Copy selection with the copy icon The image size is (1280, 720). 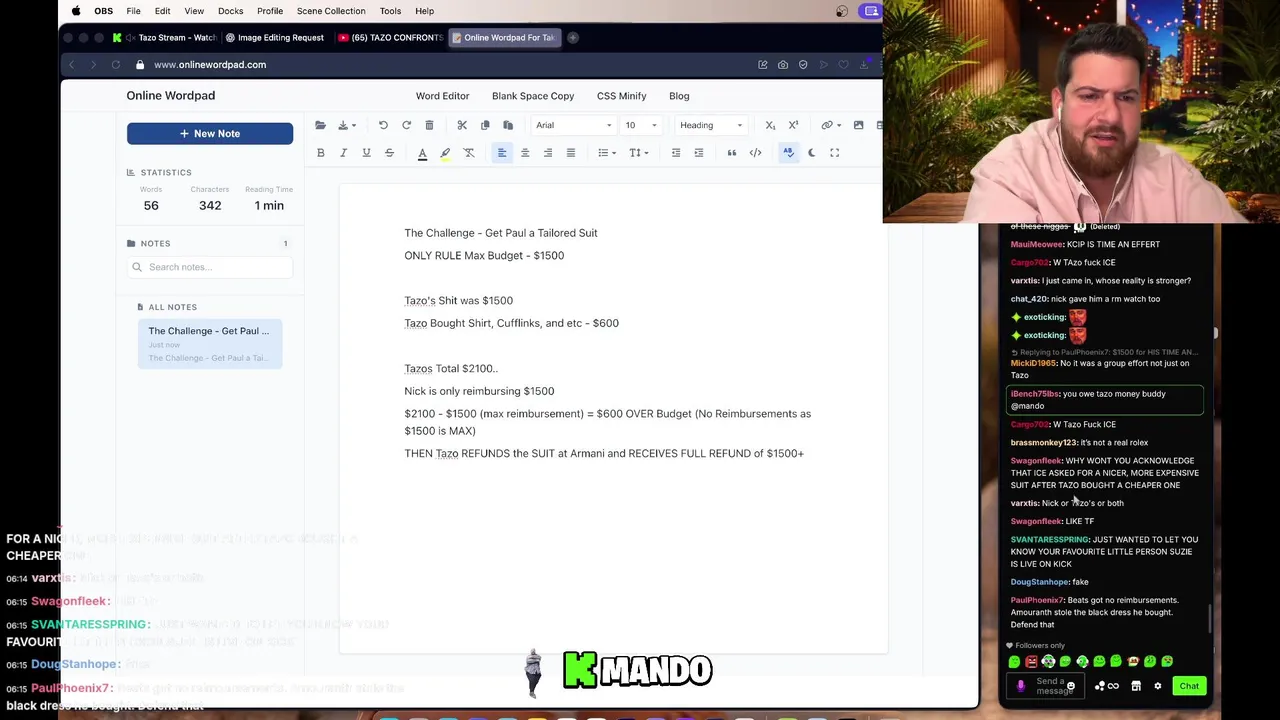point(485,125)
